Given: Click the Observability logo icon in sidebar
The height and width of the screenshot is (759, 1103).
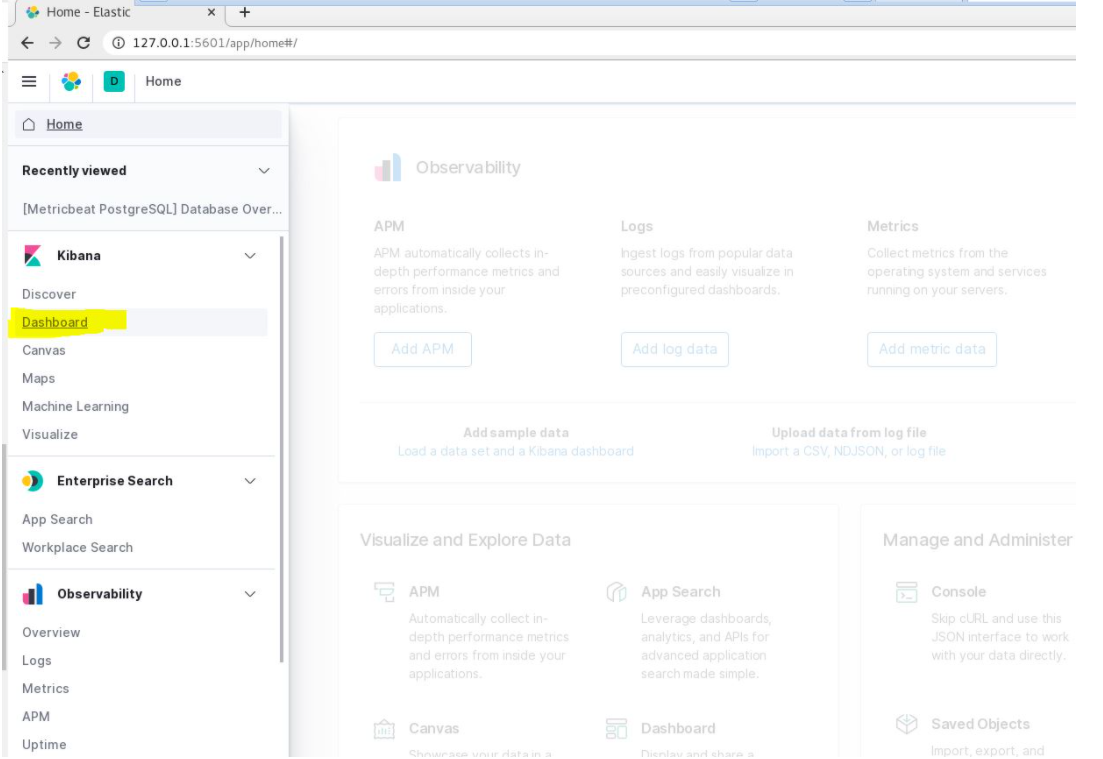Looking at the screenshot, I should [x=32, y=594].
